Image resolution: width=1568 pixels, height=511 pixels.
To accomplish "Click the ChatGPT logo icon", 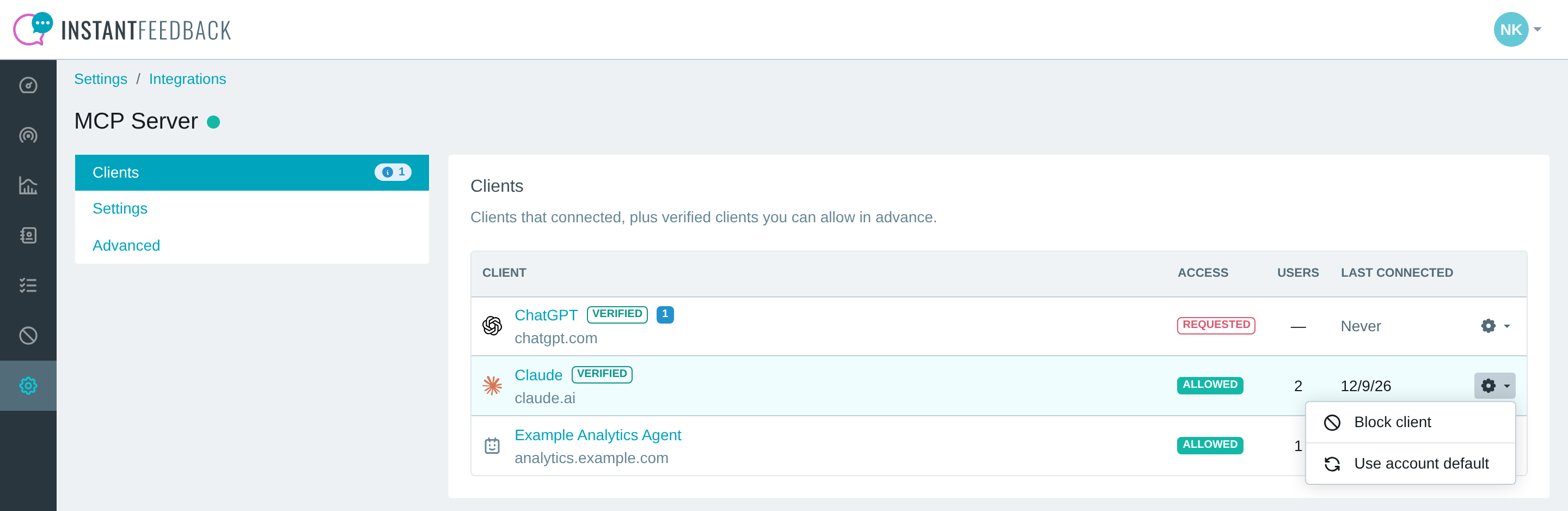I will coord(492,326).
